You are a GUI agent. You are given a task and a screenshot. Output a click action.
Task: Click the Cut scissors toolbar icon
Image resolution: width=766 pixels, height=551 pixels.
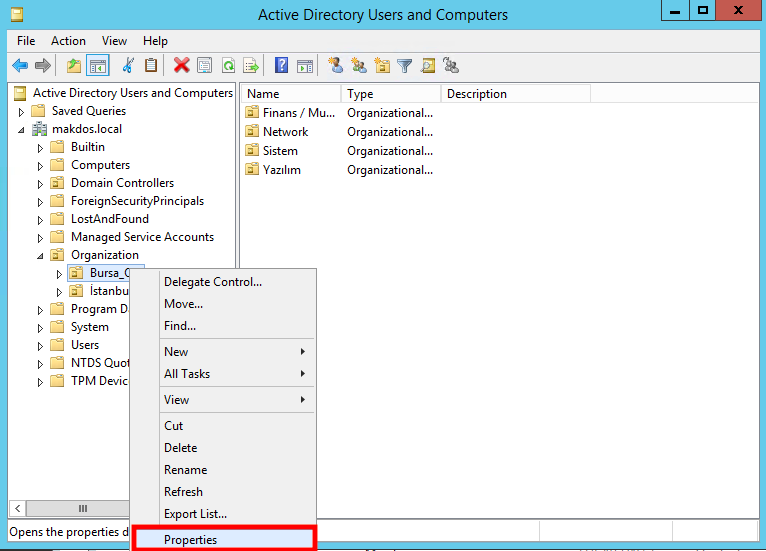click(x=128, y=65)
